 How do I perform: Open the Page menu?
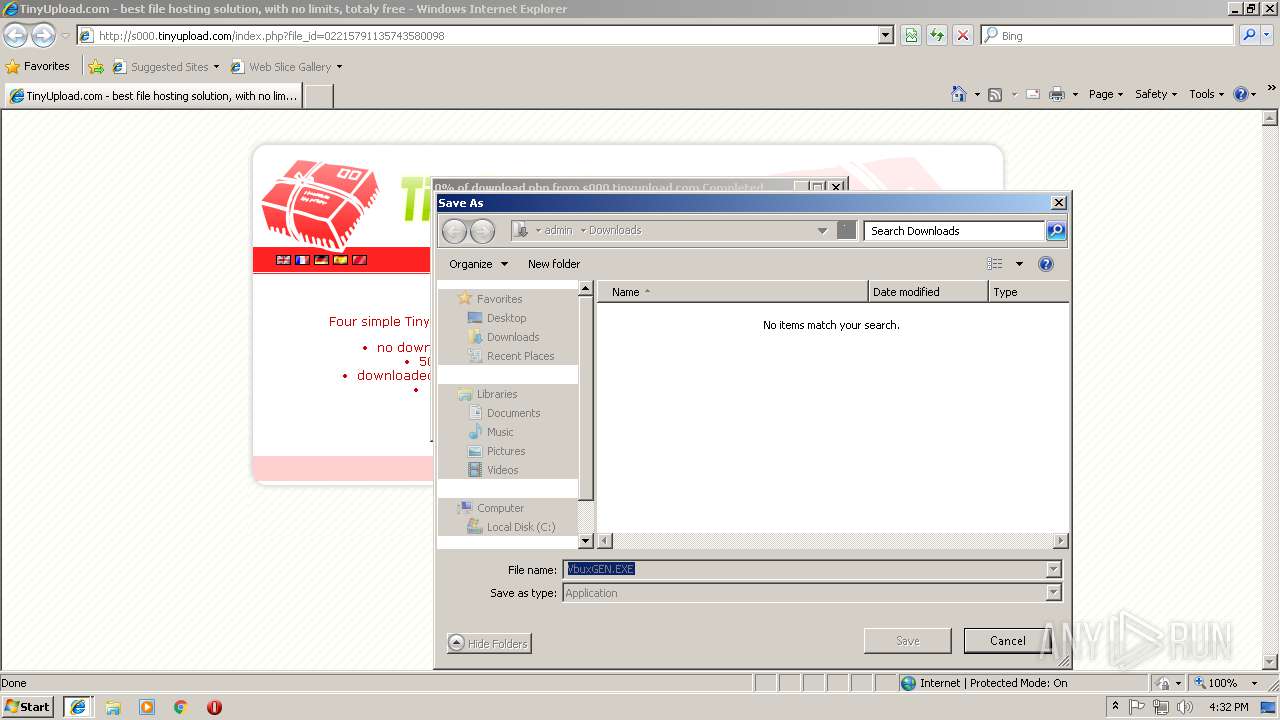pyautogui.click(x=1106, y=94)
